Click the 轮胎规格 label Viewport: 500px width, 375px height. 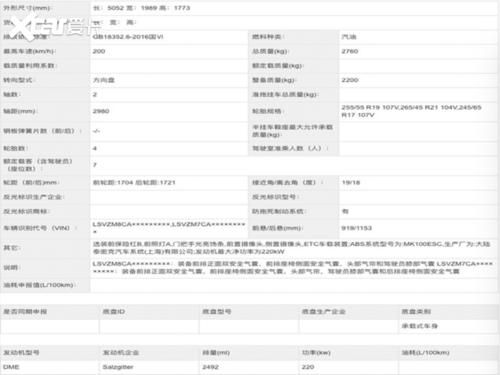pos(268,111)
